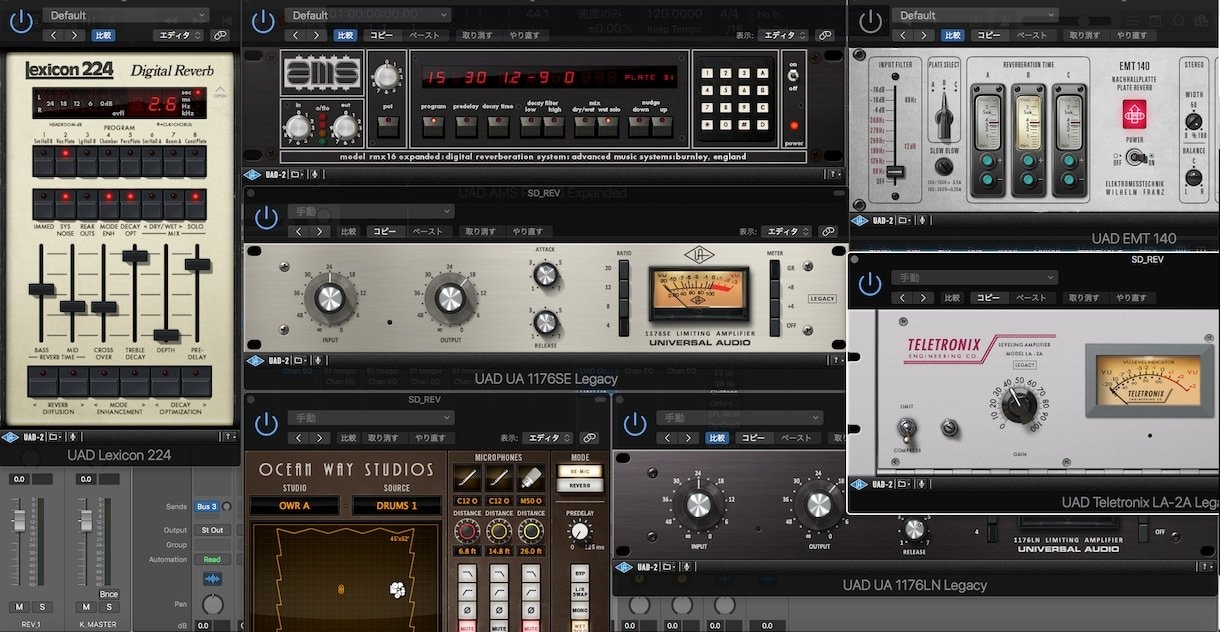The width and height of the screenshot is (1220, 632).
Task: Toggle the Ocean Way Studios plugin power icon
Action: pyautogui.click(x=265, y=425)
